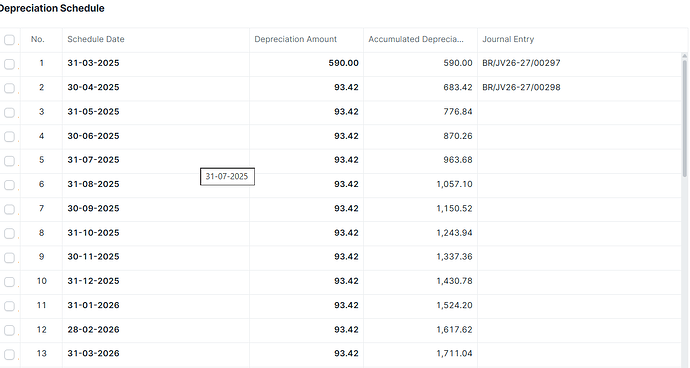
Task: Open journal entry BR/JV26-27/00298
Action: point(521,87)
